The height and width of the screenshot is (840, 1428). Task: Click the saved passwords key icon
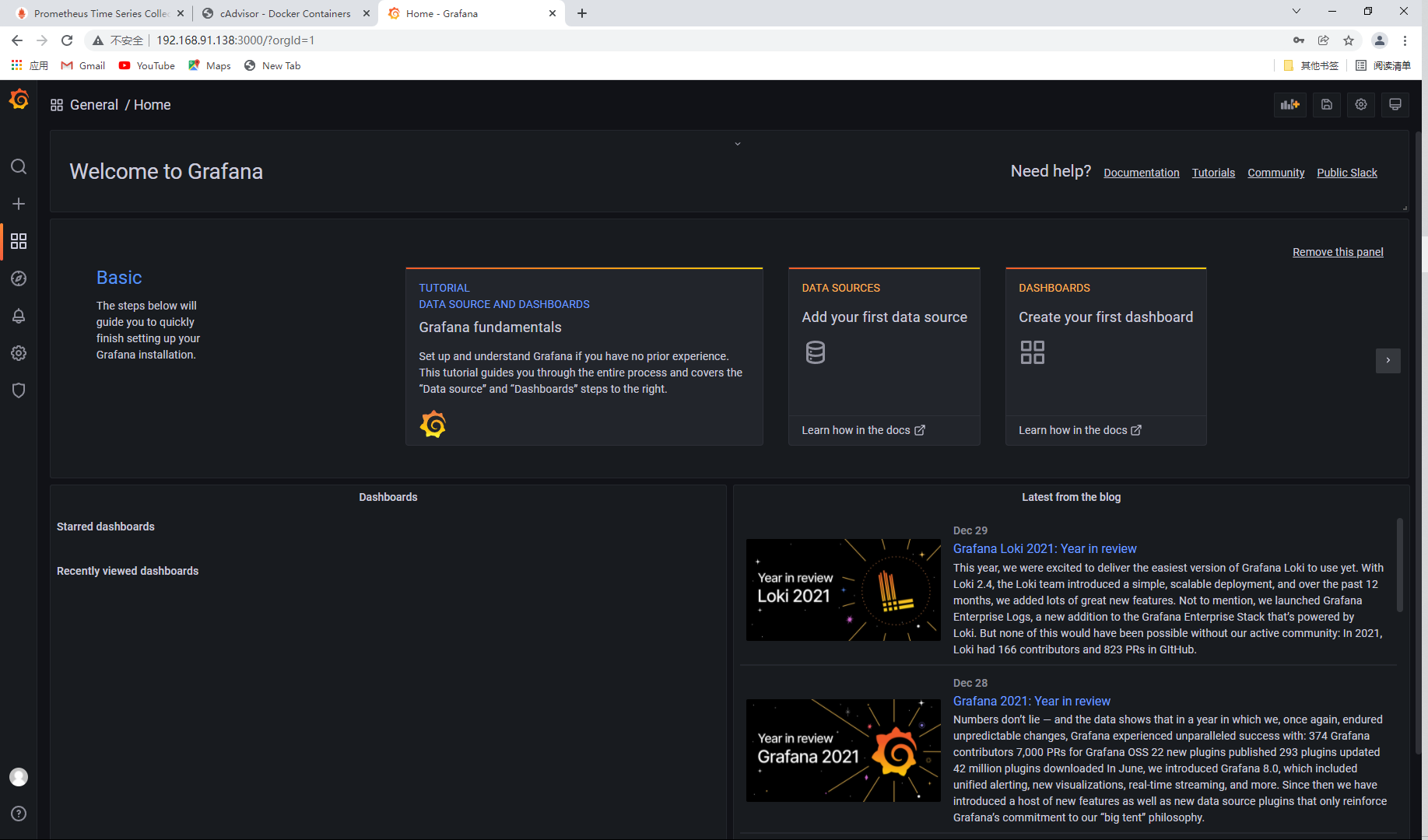tap(1299, 40)
